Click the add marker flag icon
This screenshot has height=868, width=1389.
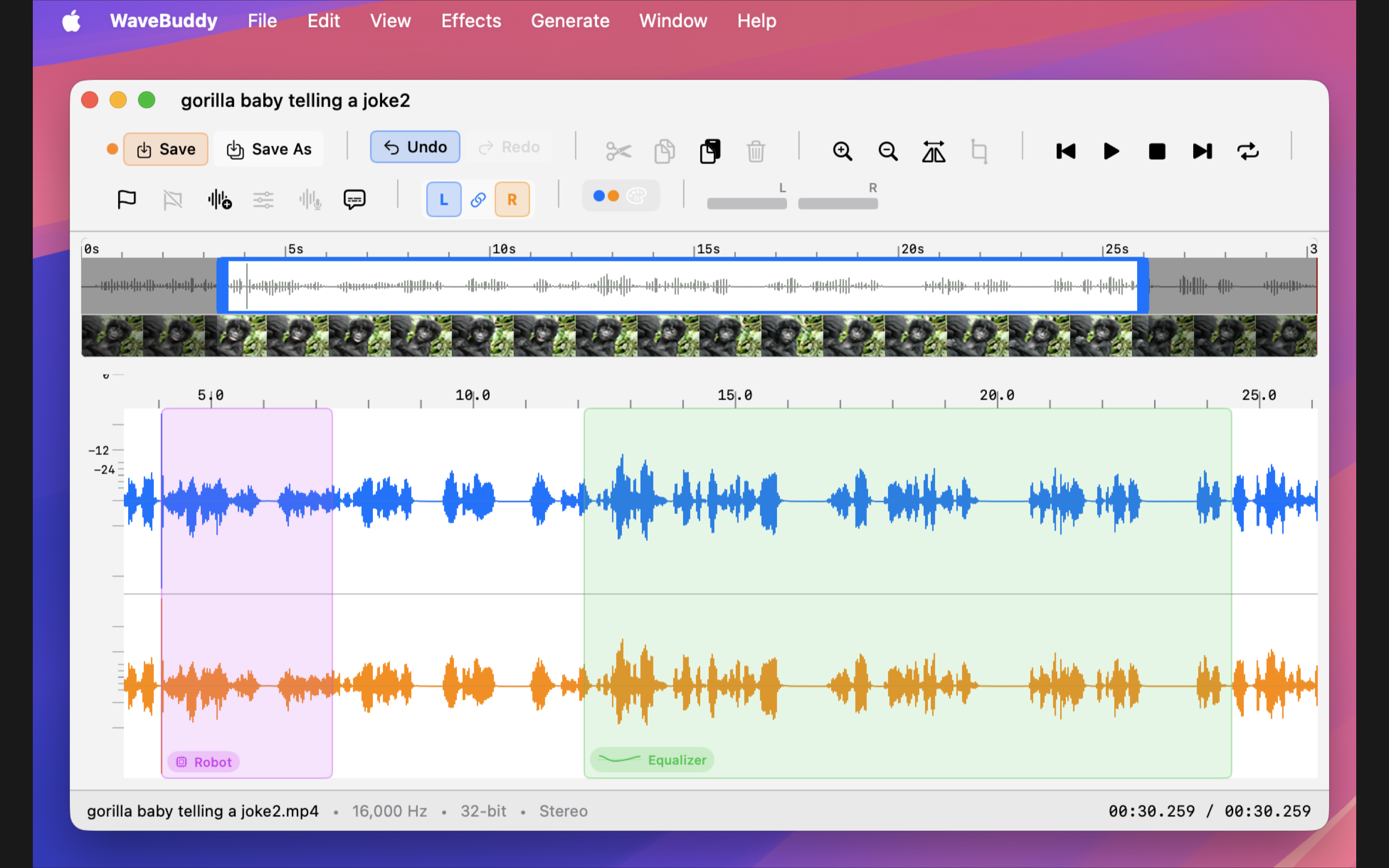126,199
